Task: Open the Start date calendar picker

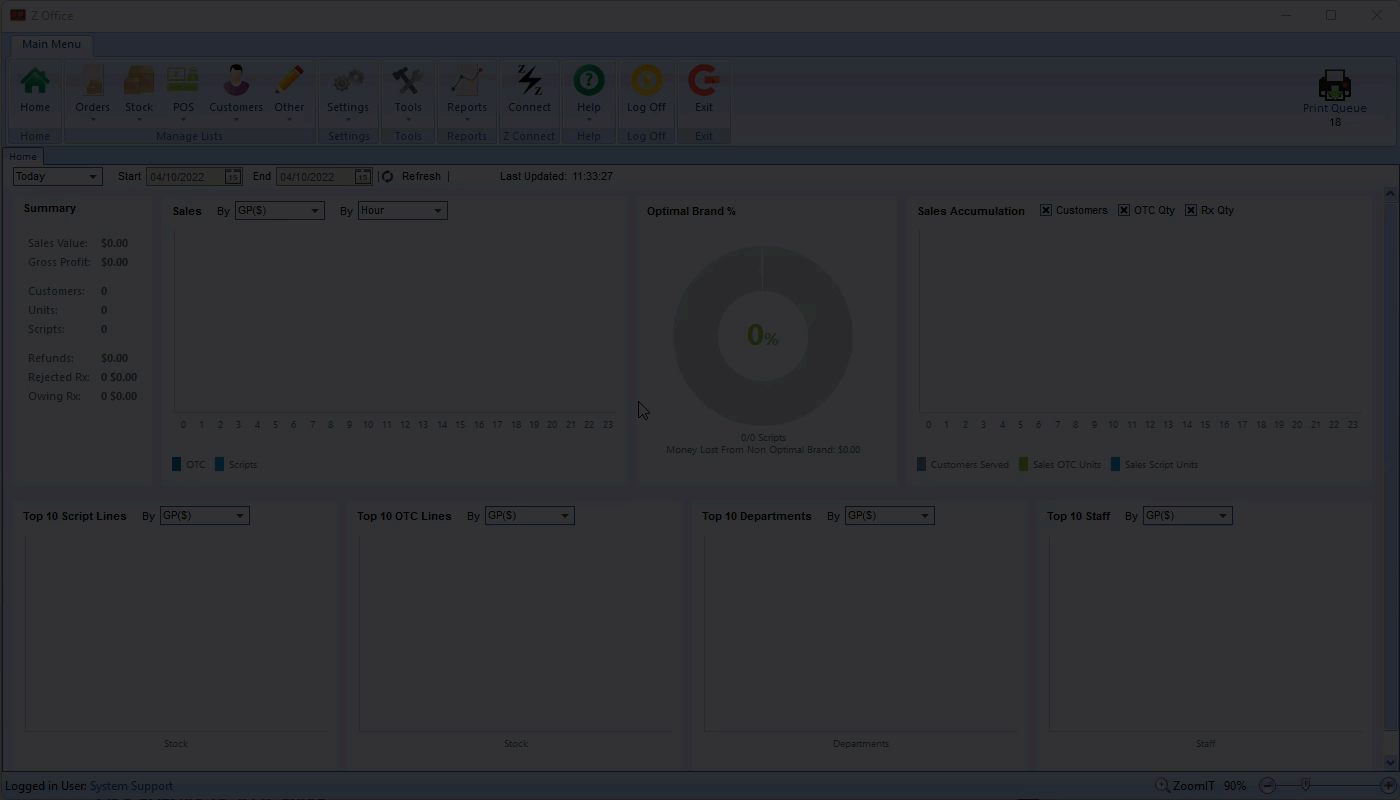Action: (x=232, y=177)
